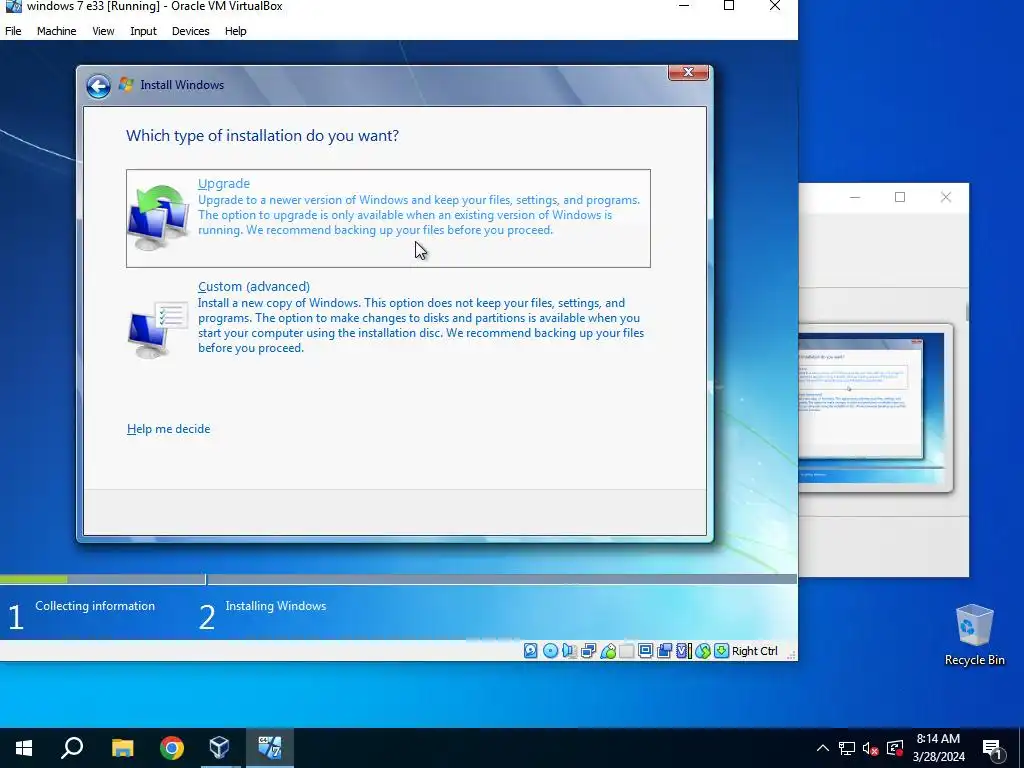Click the hard disk activity status icon
The image size is (1024, 768).
click(530, 650)
